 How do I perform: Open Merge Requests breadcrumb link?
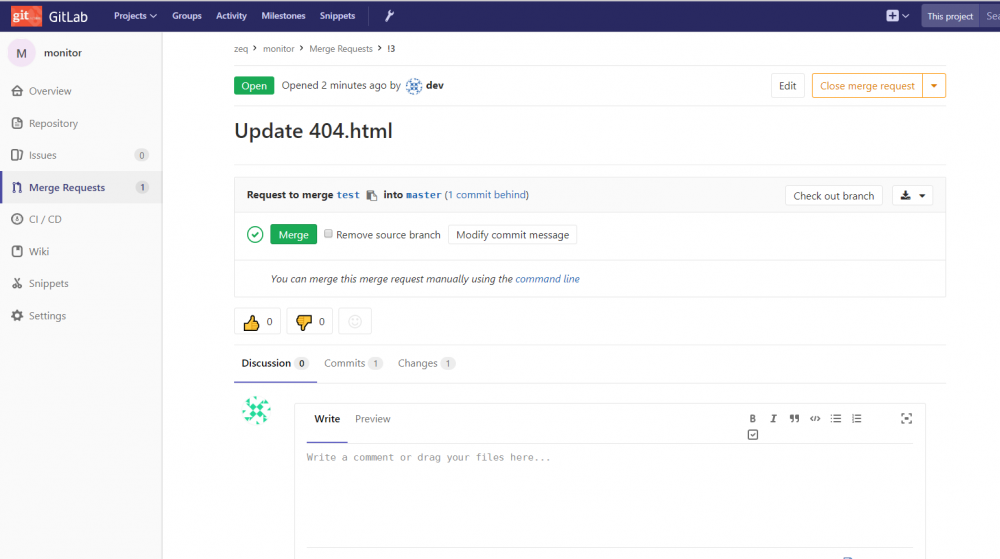coord(341,49)
